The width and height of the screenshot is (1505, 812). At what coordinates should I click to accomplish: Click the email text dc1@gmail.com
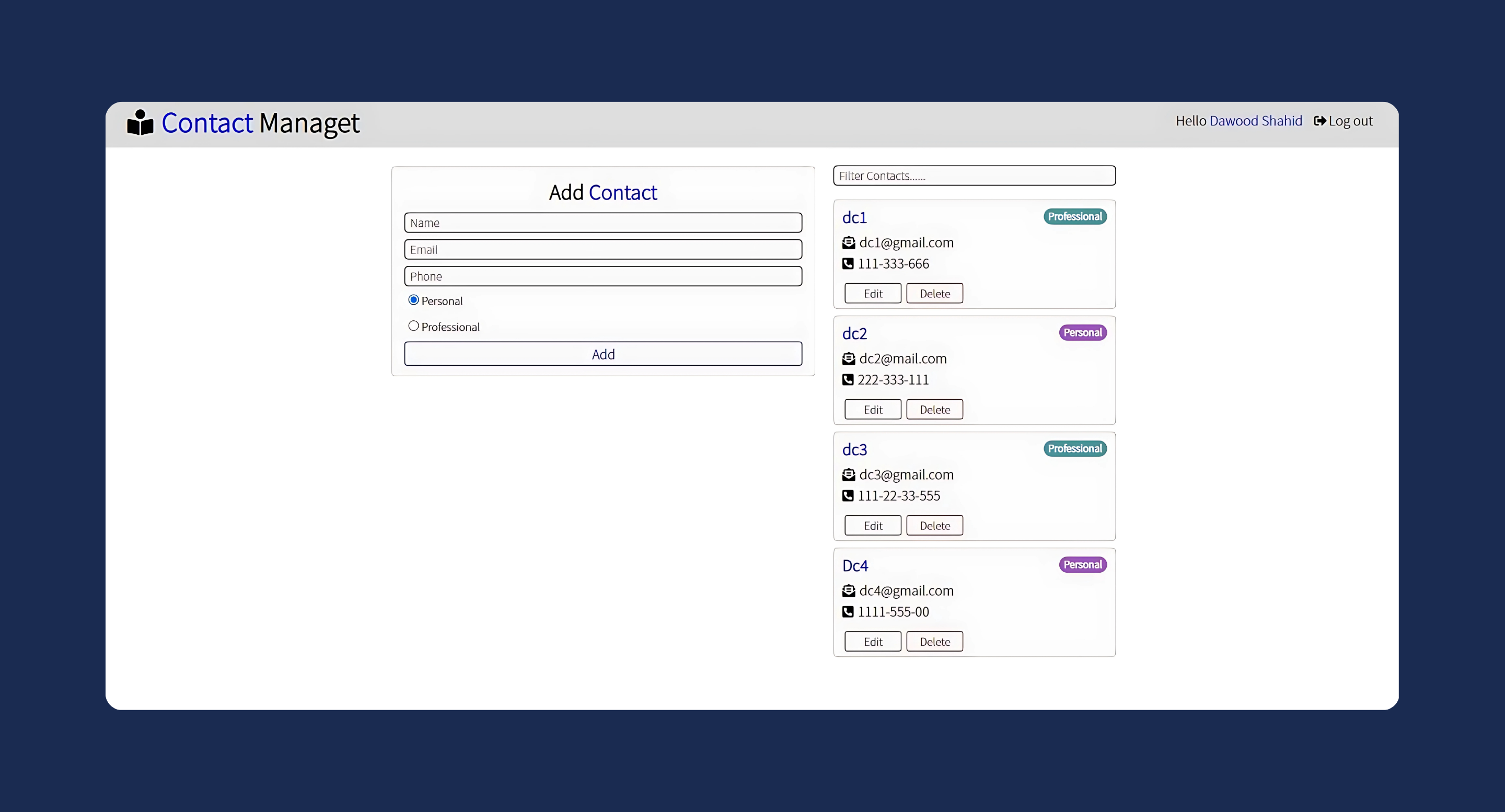point(906,243)
